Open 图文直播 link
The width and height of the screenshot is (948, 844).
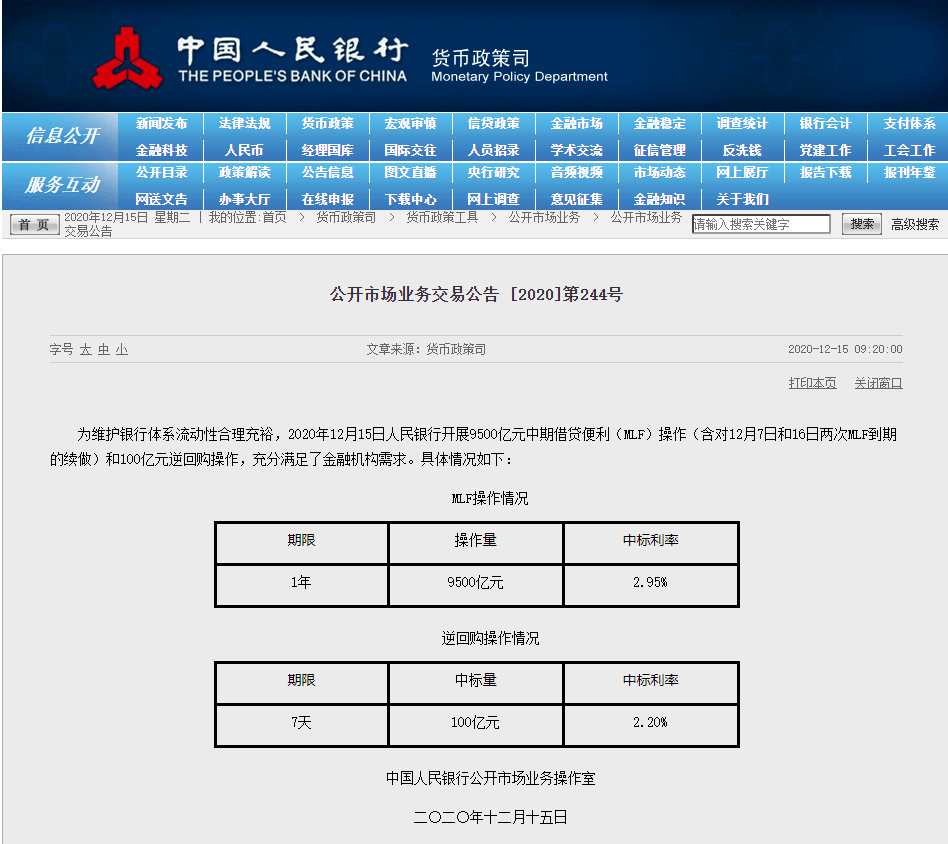pyautogui.click(x=411, y=172)
